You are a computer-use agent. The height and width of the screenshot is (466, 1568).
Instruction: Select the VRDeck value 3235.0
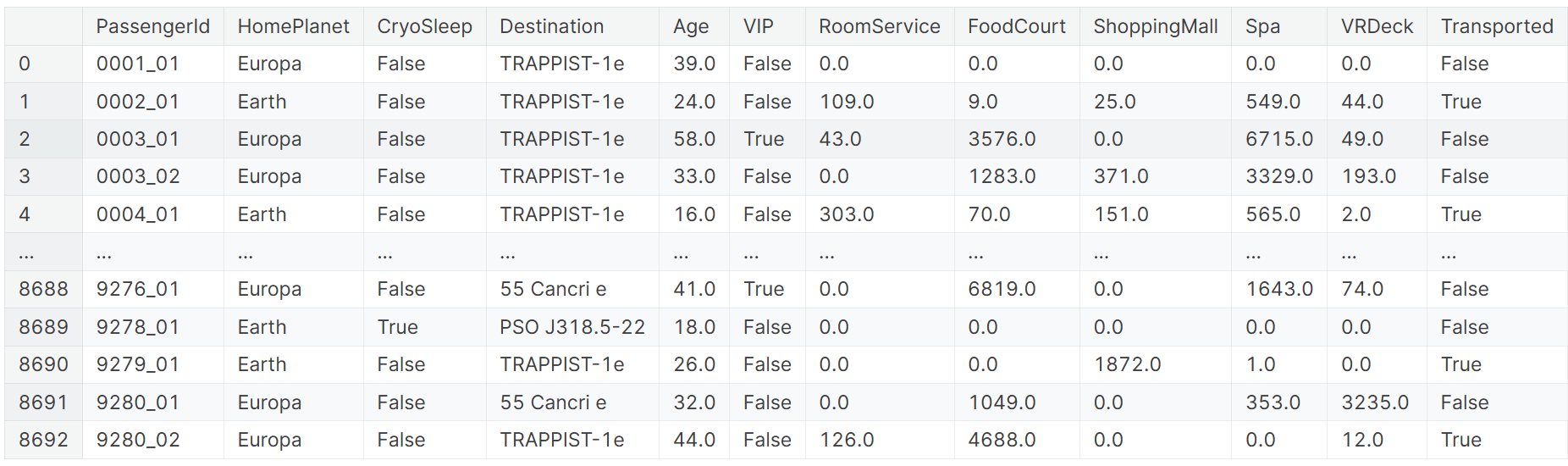tap(1375, 402)
